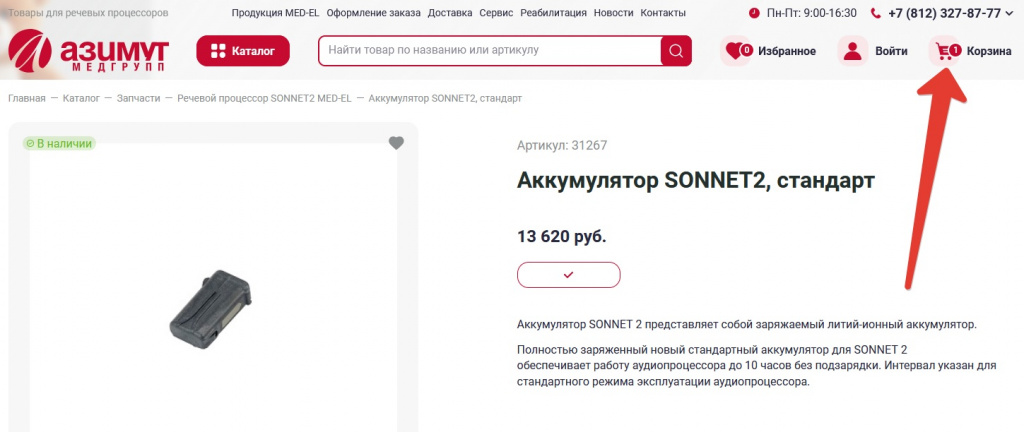Focus the product search input field

[490, 50]
